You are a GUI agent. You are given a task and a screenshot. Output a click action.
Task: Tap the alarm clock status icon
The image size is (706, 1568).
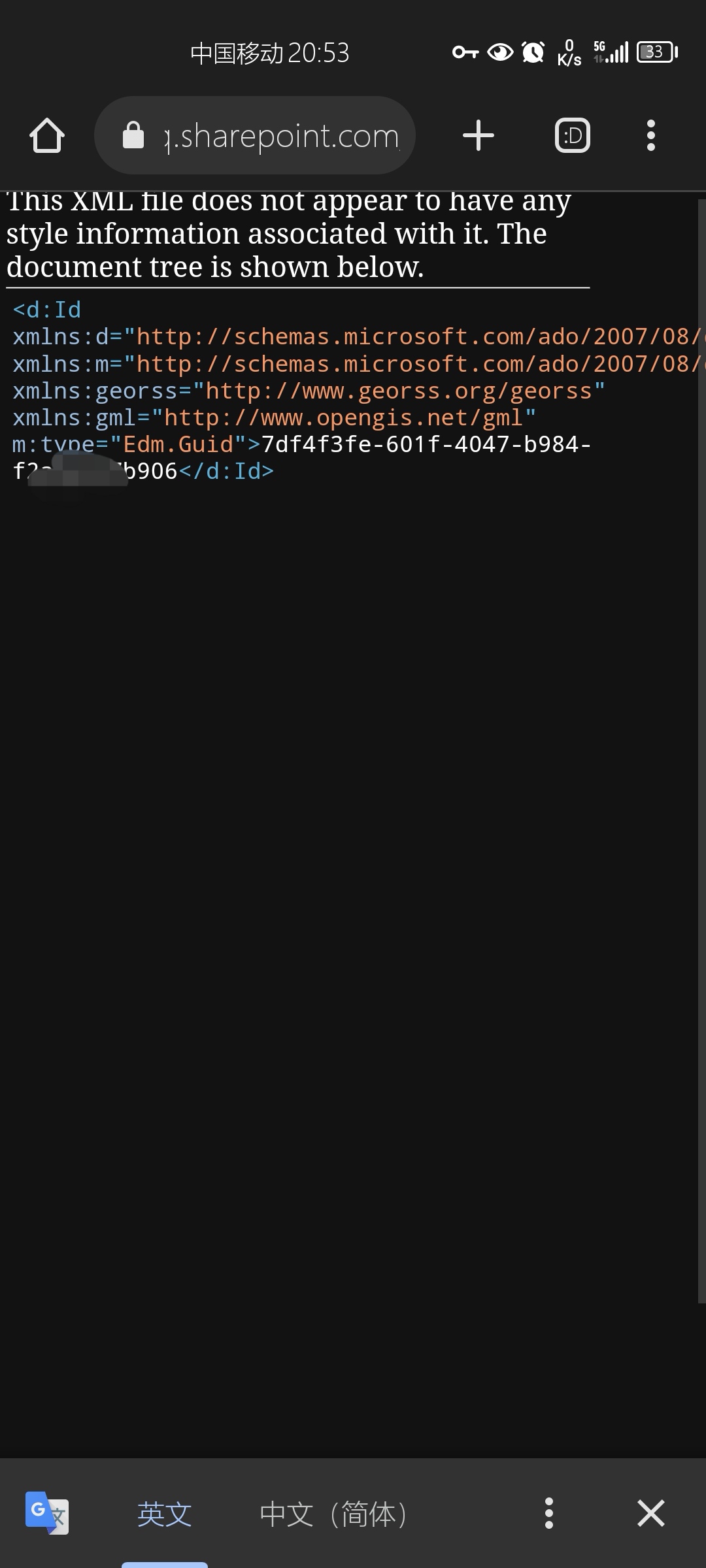532,52
